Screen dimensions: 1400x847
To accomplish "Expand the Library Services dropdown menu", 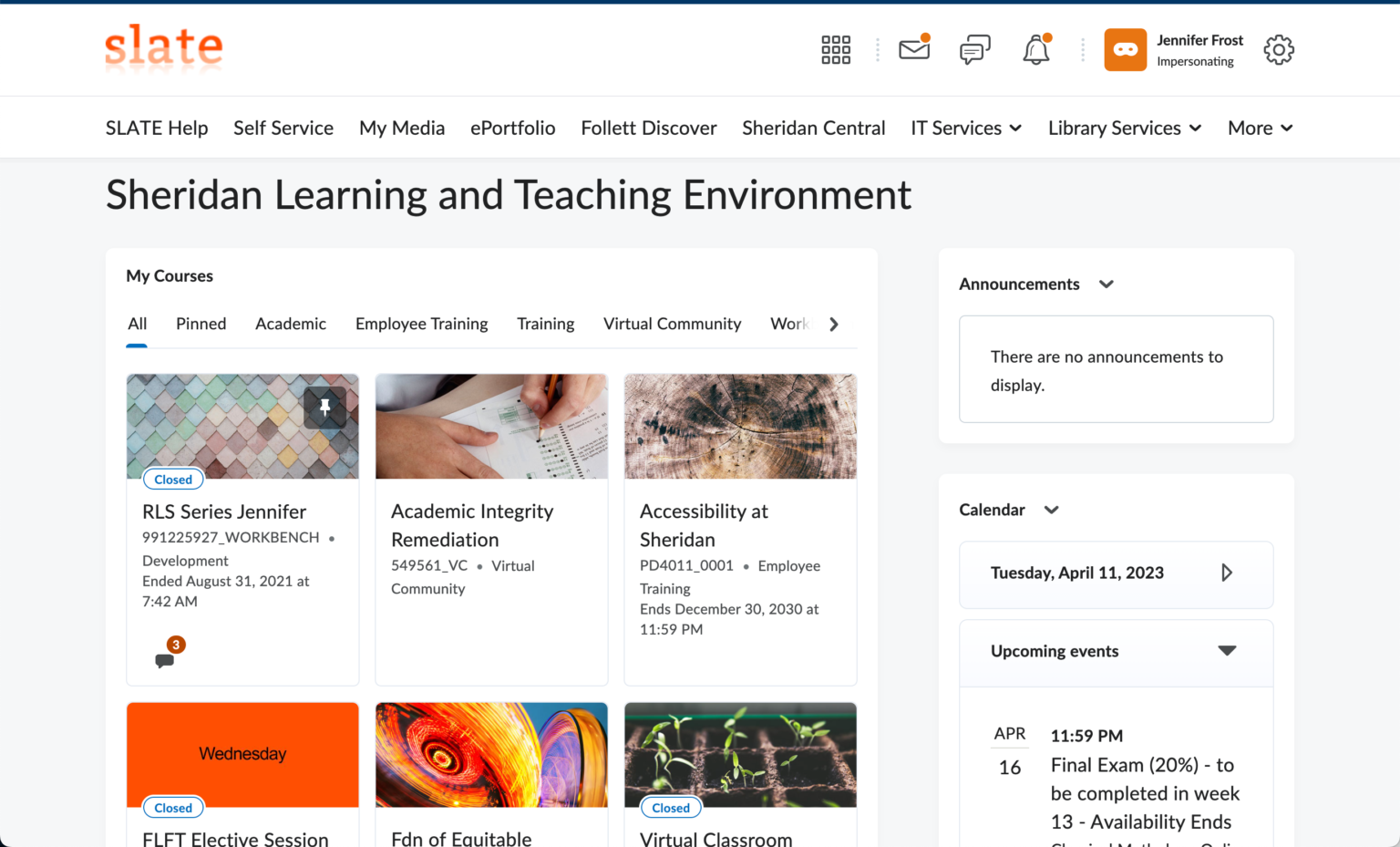I will (1124, 129).
